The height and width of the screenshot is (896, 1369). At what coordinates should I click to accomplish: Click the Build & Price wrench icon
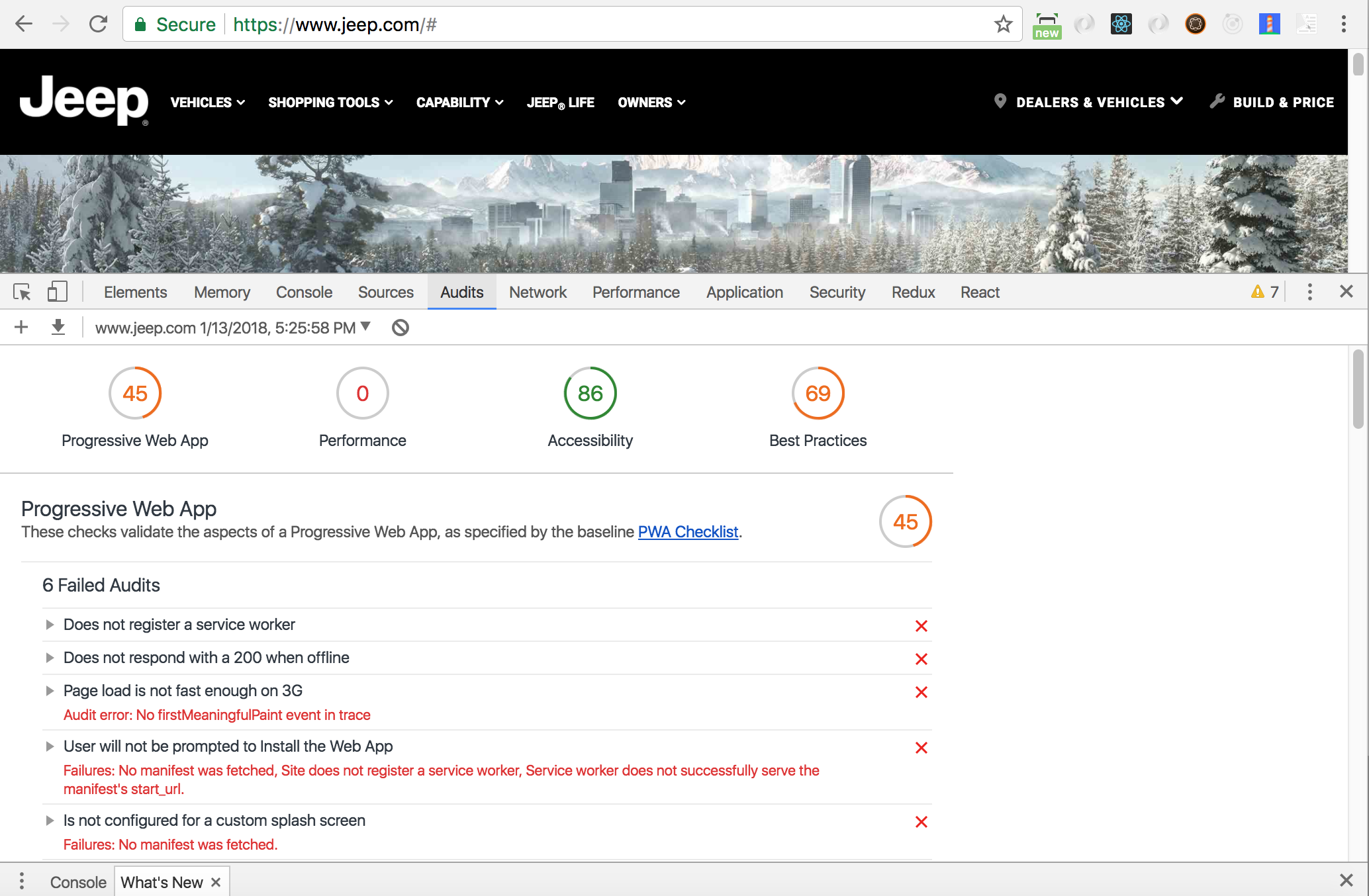tap(1217, 101)
